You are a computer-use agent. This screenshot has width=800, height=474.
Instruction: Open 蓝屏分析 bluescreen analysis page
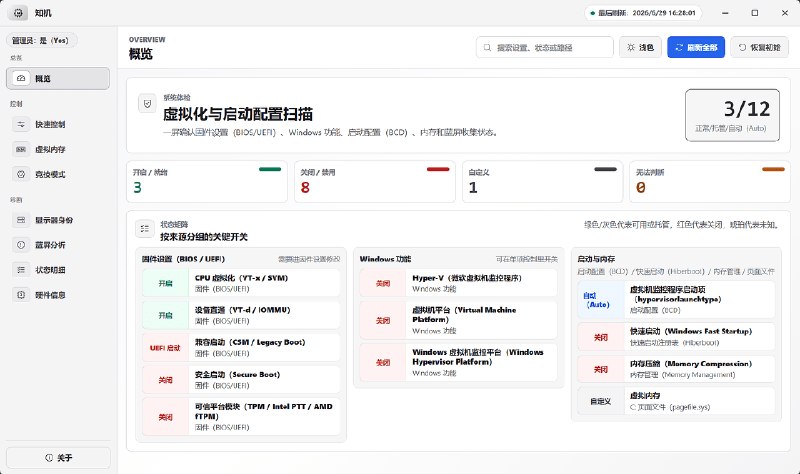(58, 245)
